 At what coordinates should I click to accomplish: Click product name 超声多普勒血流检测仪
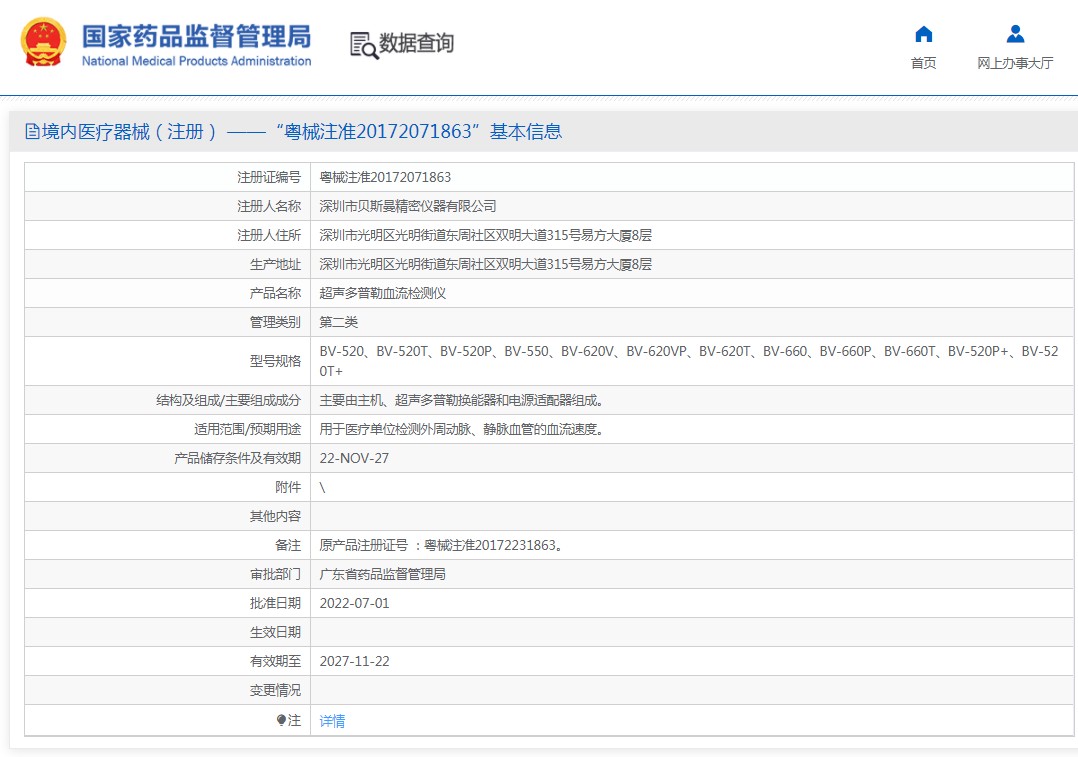click(382, 293)
